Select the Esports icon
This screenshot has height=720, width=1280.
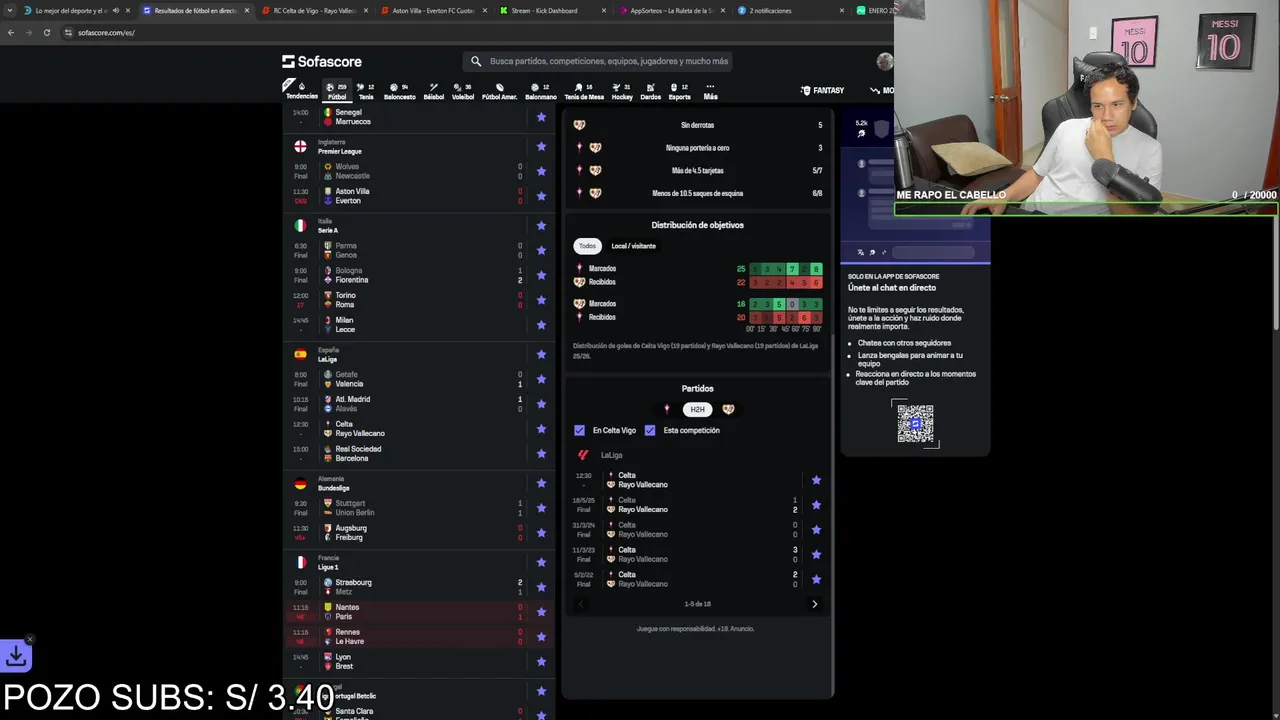tap(679, 91)
